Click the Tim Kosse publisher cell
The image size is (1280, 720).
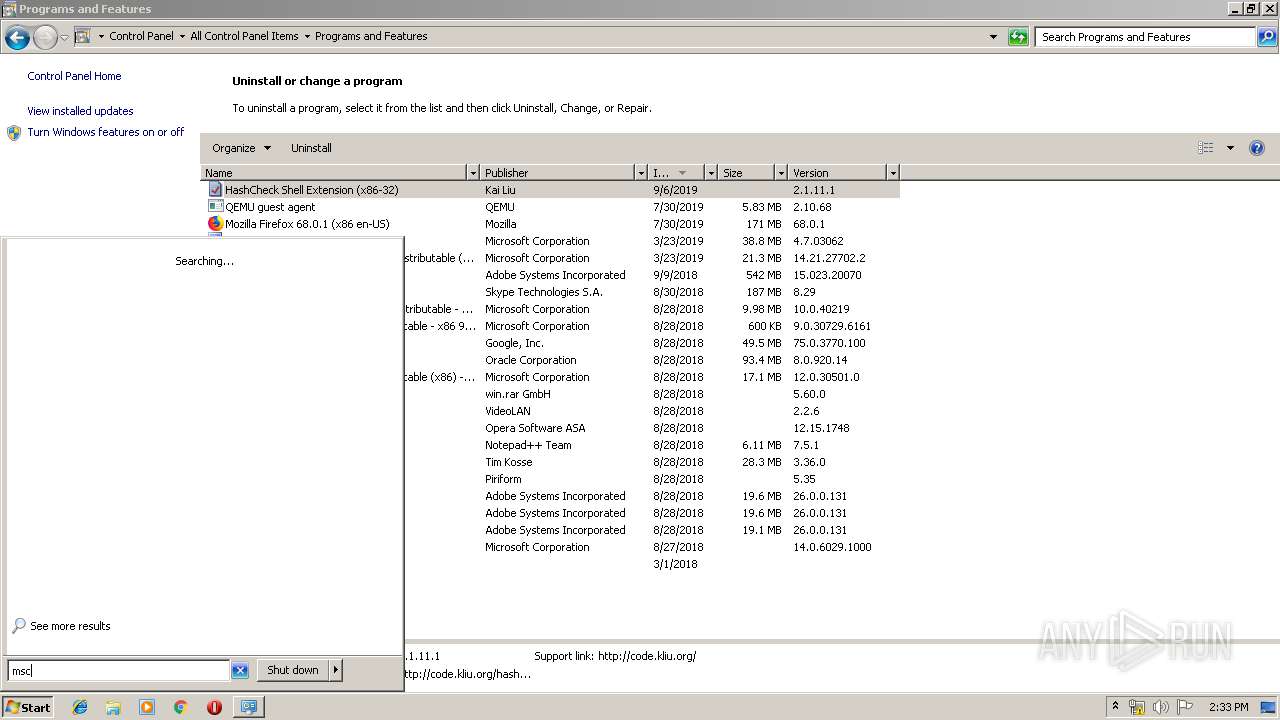509,462
